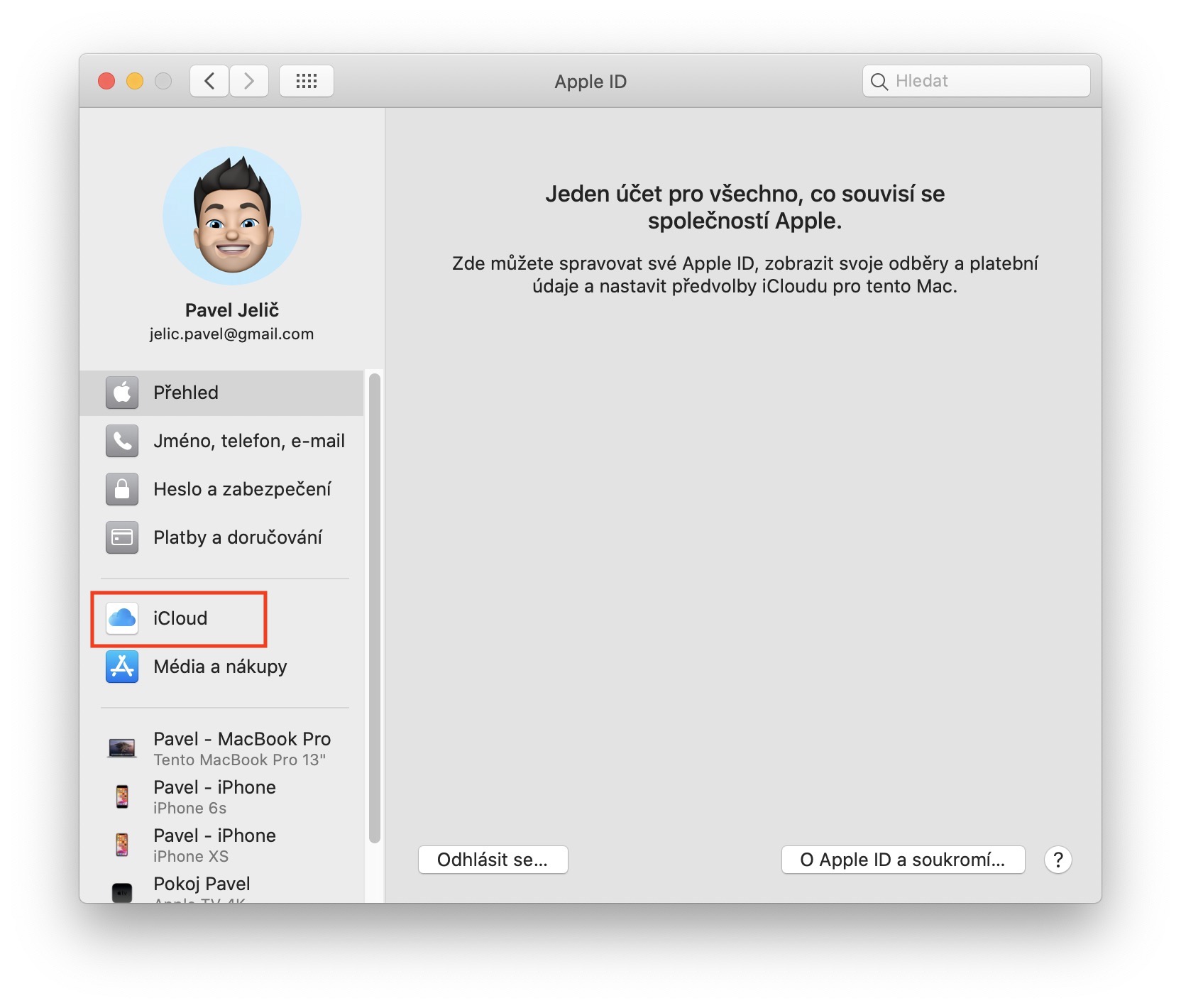The image size is (1181, 1008).
Task: Click the name Pavel Jelič
Action: pyautogui.click(x=232, y=310)
